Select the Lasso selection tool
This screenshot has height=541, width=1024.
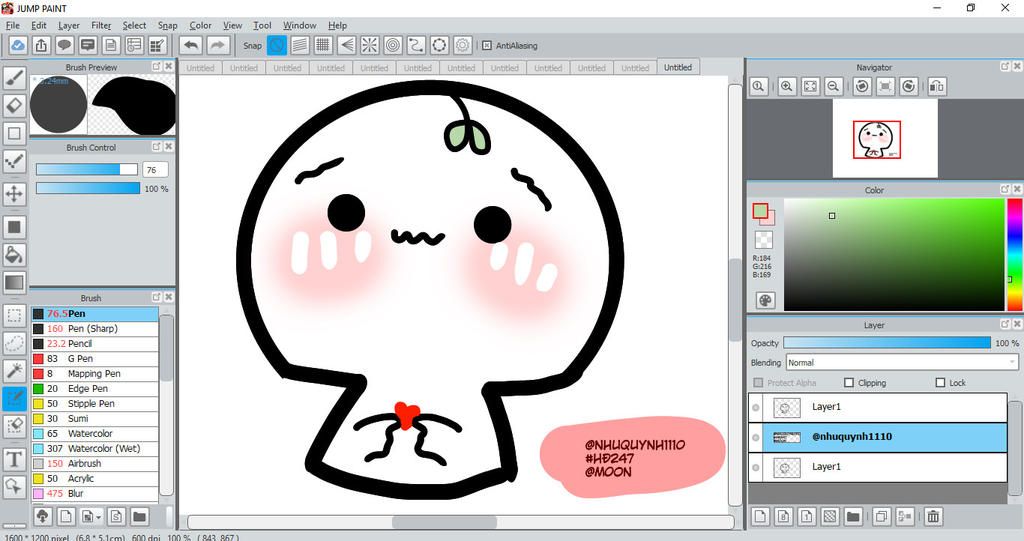point(14,343)
